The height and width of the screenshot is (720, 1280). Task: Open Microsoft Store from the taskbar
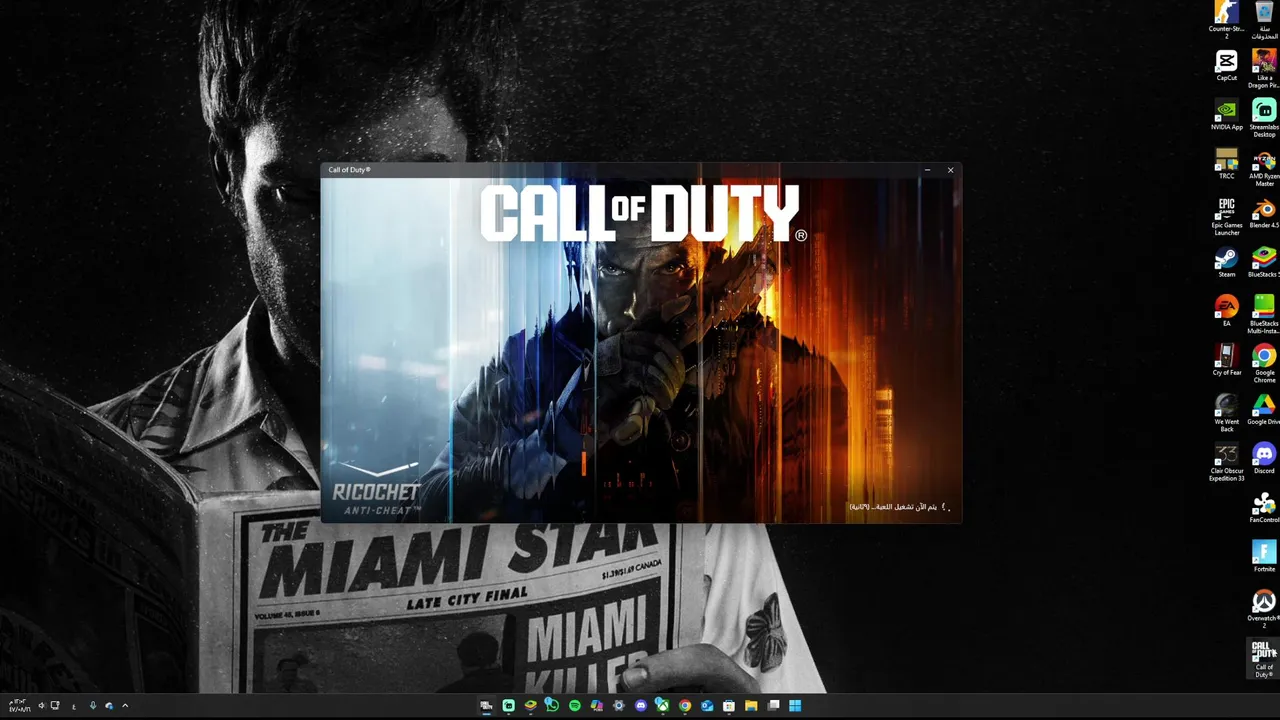coord(728,705)
